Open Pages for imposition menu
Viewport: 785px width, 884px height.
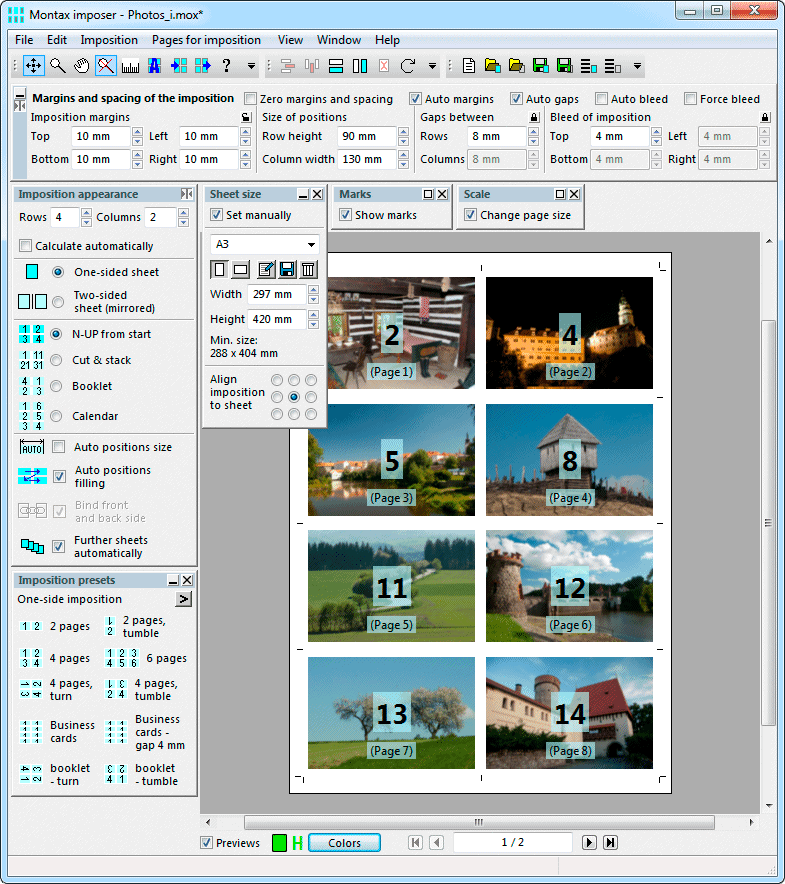pos(206,40)
